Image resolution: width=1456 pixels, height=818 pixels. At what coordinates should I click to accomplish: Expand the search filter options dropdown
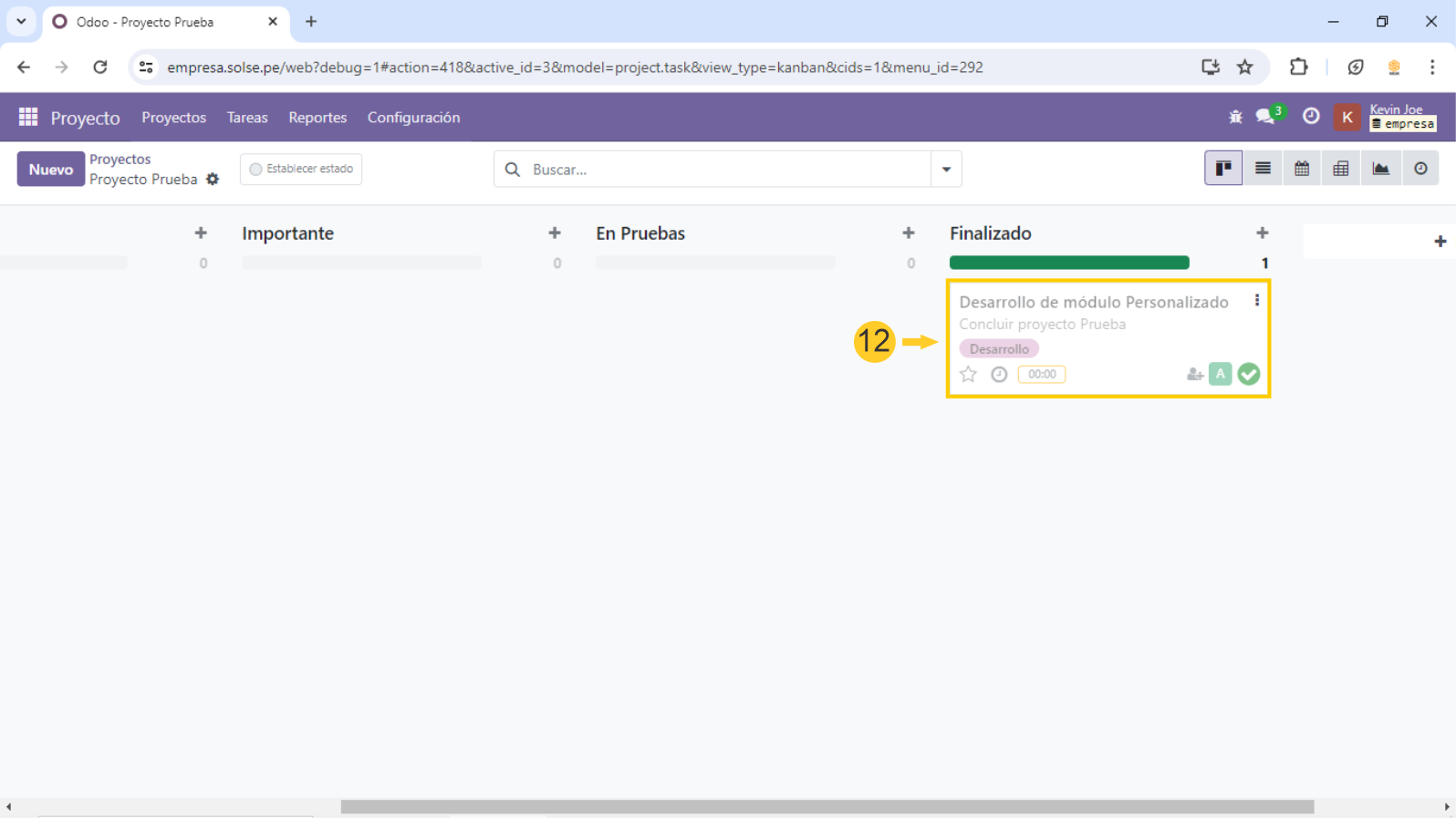tap(946, 170)
